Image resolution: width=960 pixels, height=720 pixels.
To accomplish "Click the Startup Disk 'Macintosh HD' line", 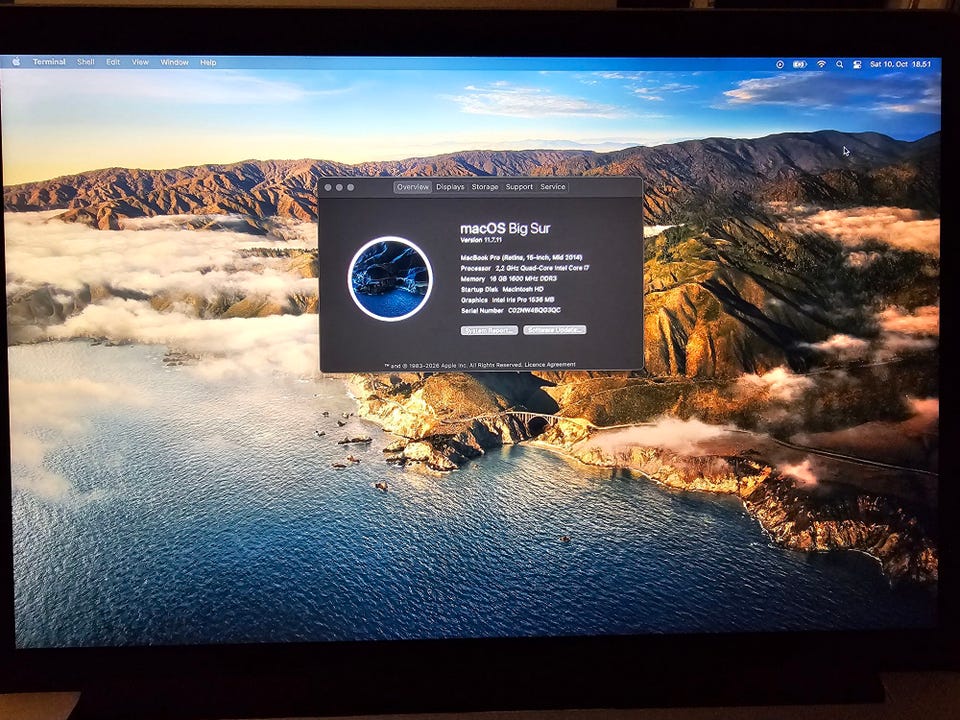I will click(502, 289).
